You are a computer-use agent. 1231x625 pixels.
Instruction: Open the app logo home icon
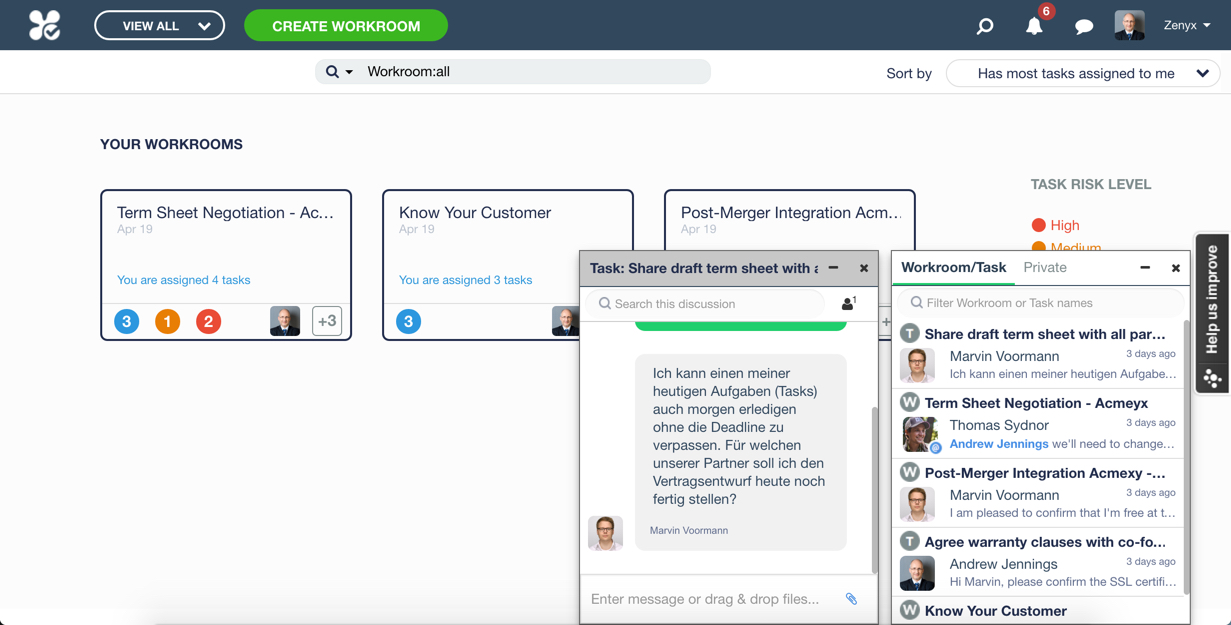(44, 25)
